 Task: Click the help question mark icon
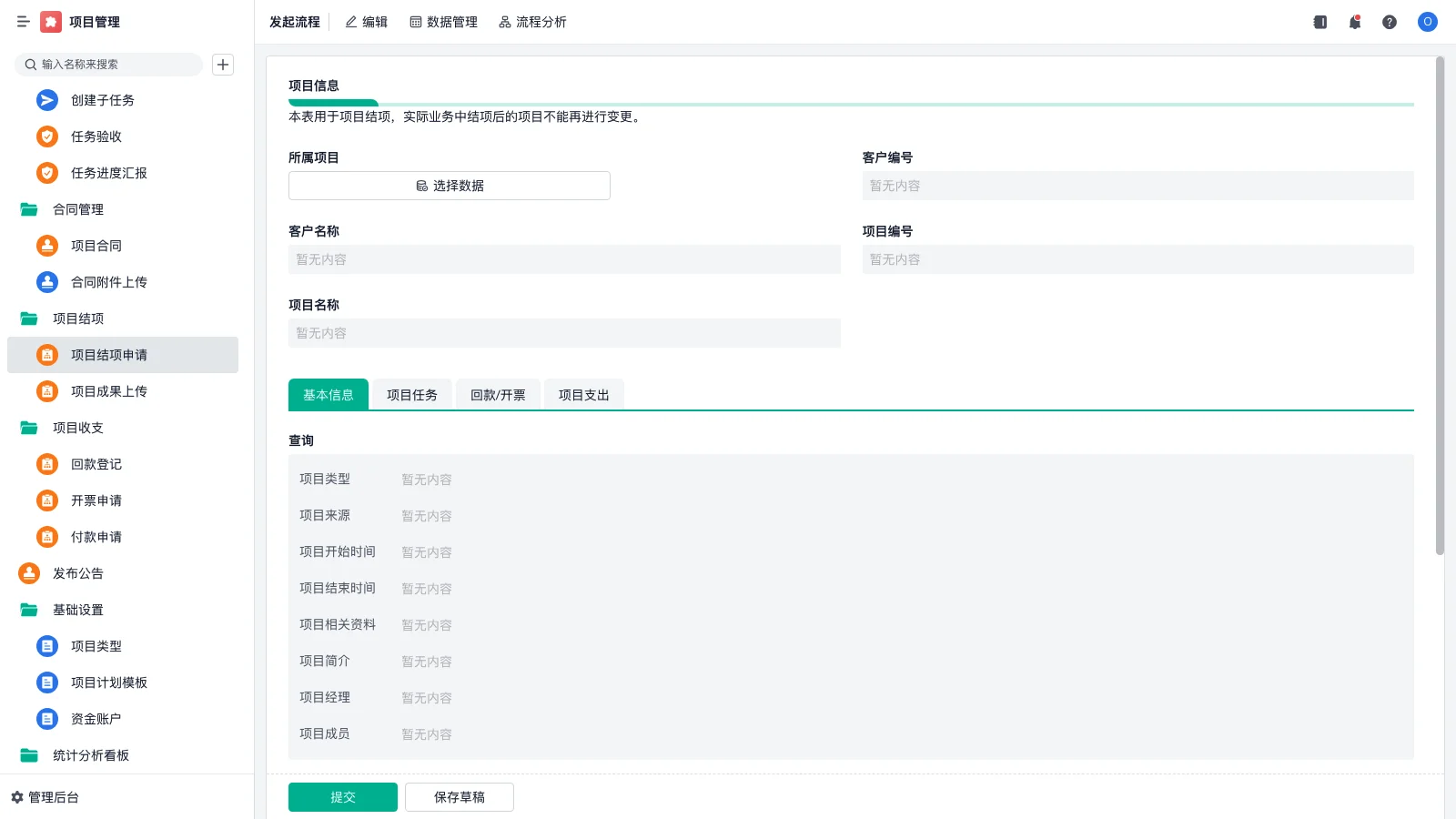coord(1390,22)
